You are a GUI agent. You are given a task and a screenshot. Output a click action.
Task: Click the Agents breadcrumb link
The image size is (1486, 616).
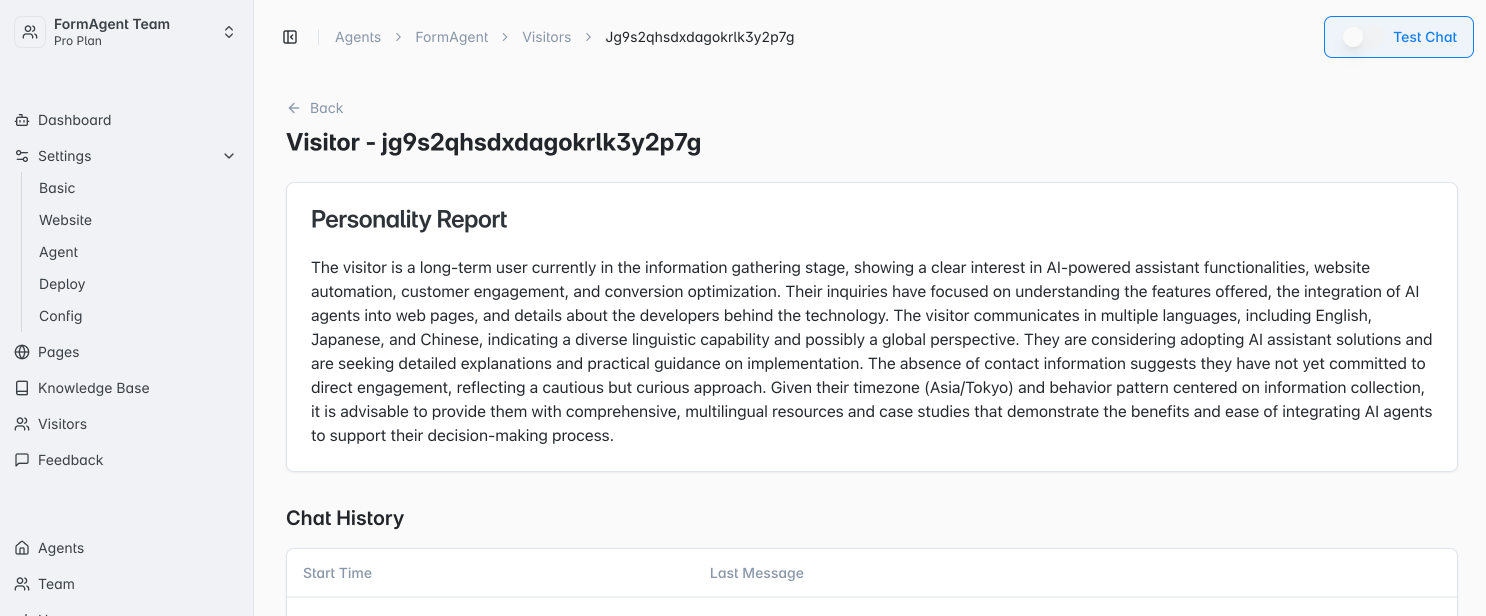(x=358, y=37)
